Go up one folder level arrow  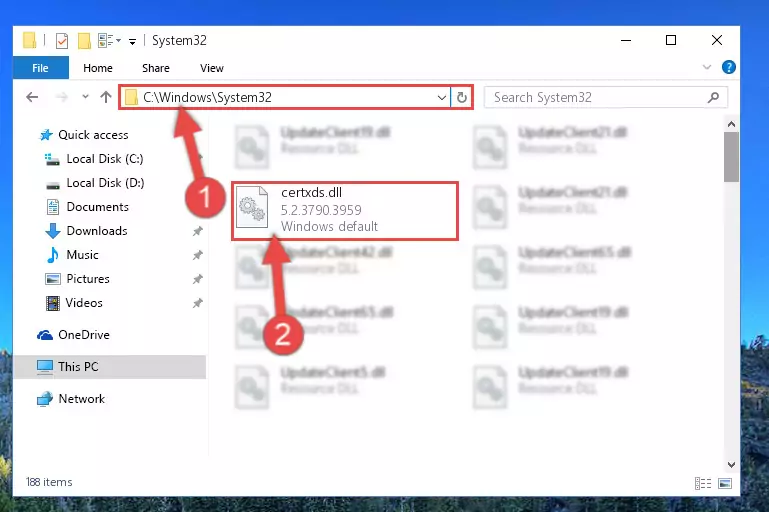point(106,97)
